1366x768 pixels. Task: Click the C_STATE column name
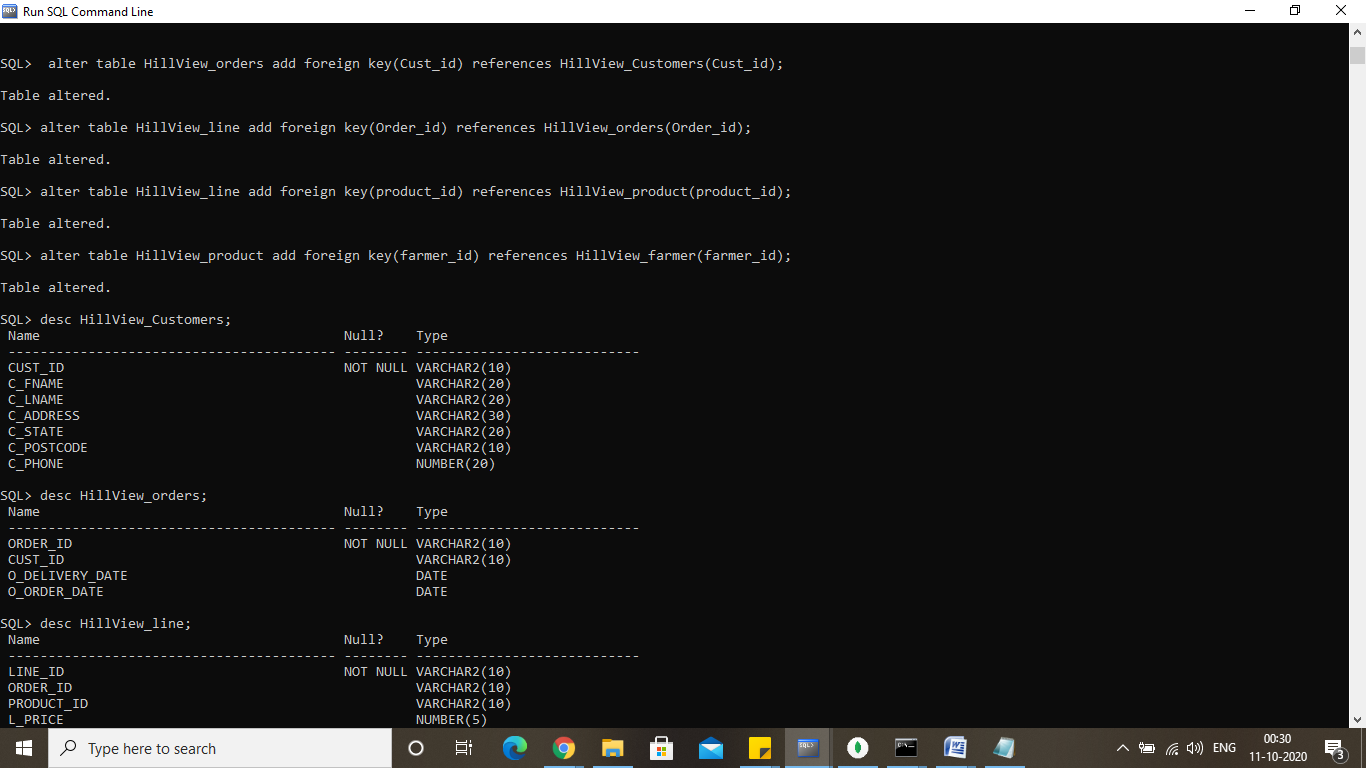36,432
